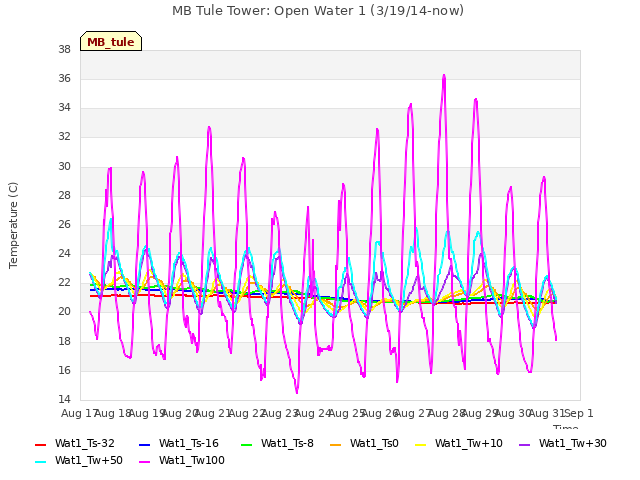Click the Aug 28 x-axis tick label
Image resolution: width=640 pixels, height=480 pixels.
click(x=447, y=413)
